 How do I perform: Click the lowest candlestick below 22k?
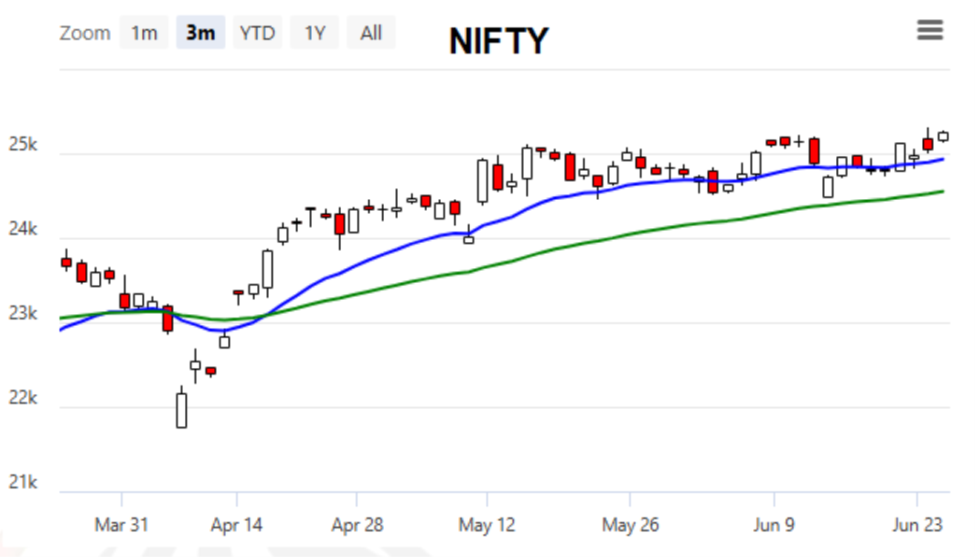click(x=182, y=408)
